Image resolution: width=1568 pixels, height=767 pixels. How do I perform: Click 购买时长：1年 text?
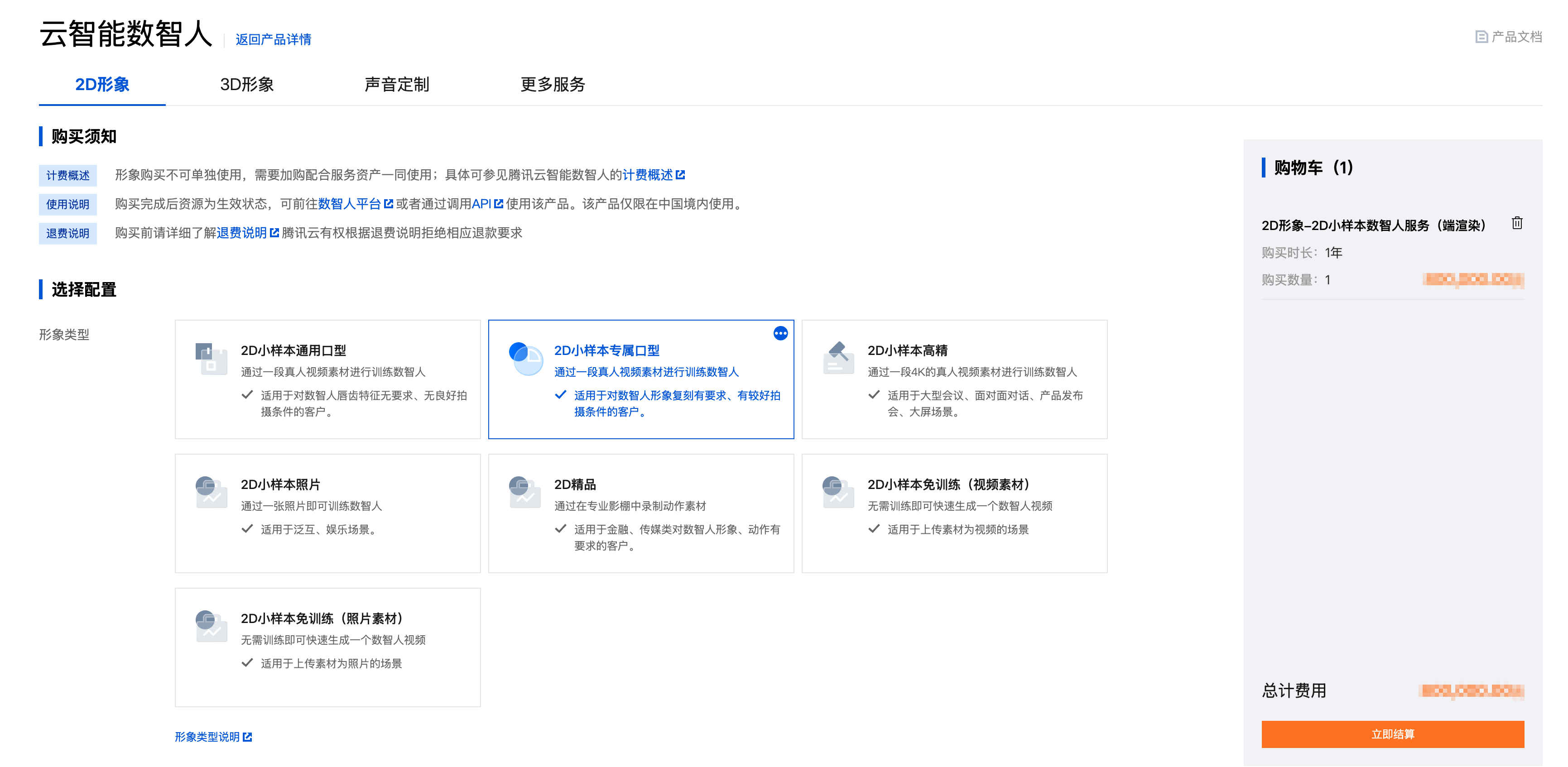pos(1301,253)
